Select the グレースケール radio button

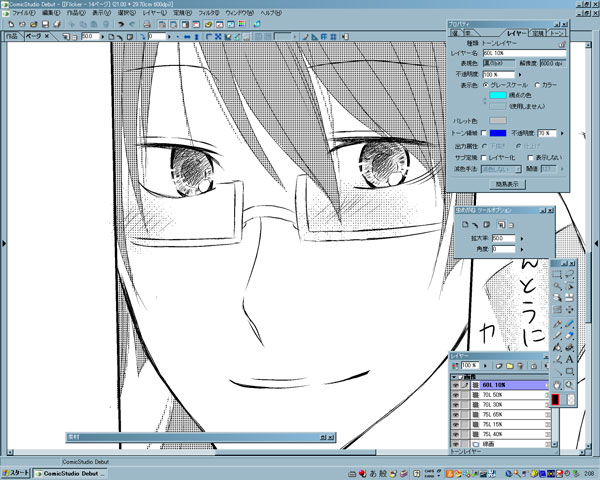pos(486,85)
